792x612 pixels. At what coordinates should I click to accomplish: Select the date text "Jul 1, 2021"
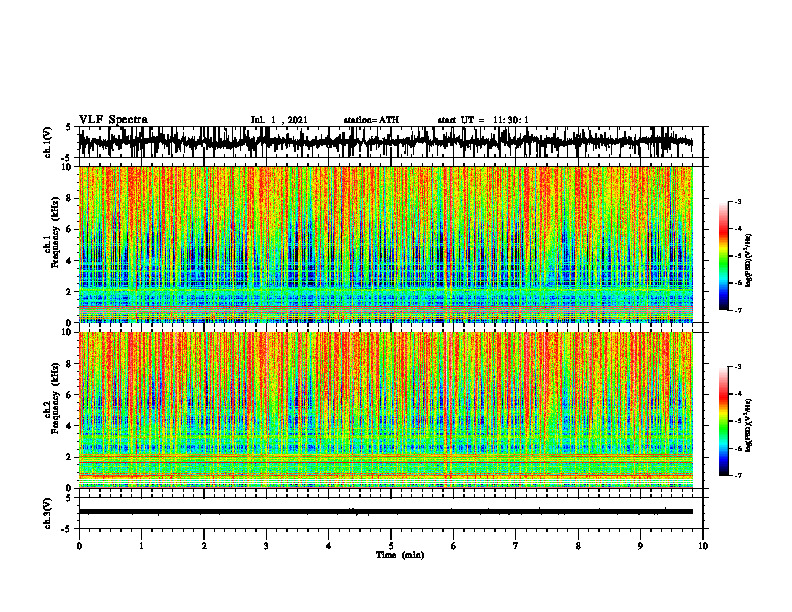click(279, 120)
